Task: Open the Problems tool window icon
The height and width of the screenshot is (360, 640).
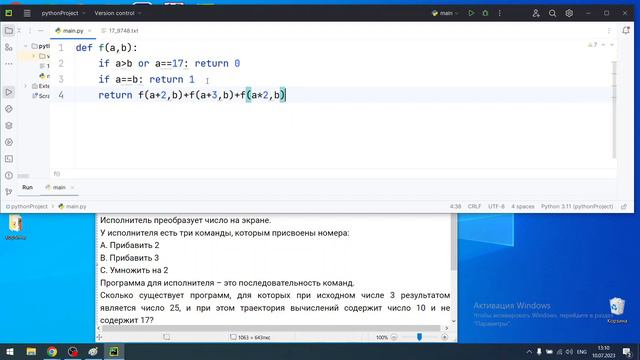Action: pos(9,176)
